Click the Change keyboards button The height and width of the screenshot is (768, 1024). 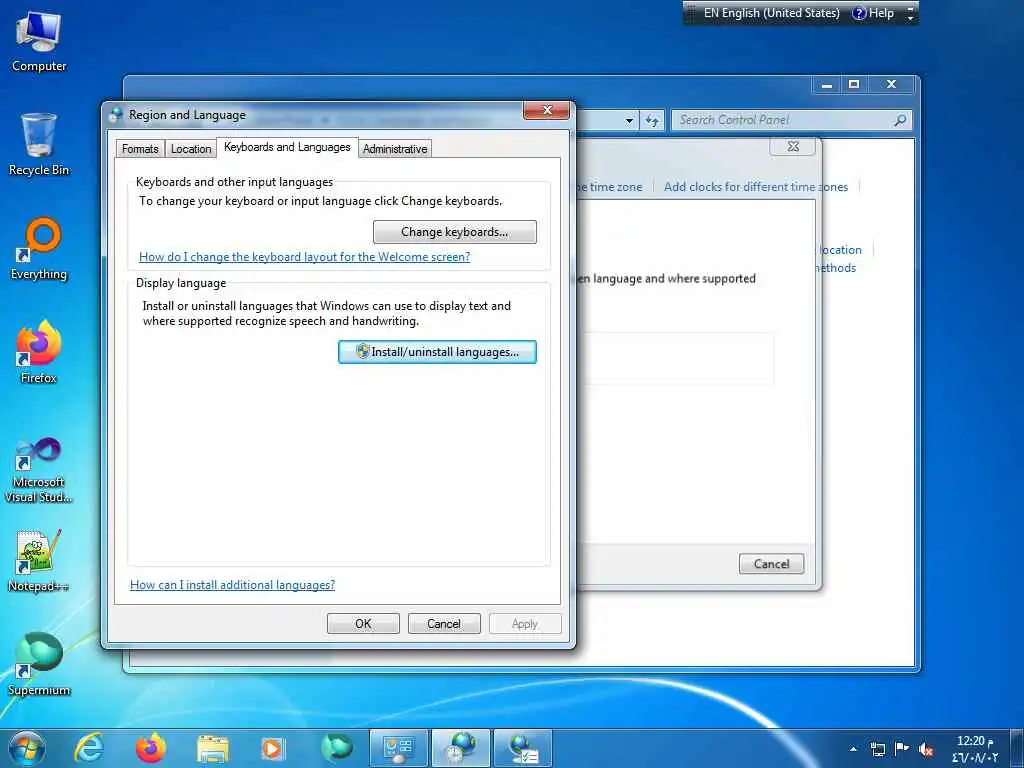(455, 232)
